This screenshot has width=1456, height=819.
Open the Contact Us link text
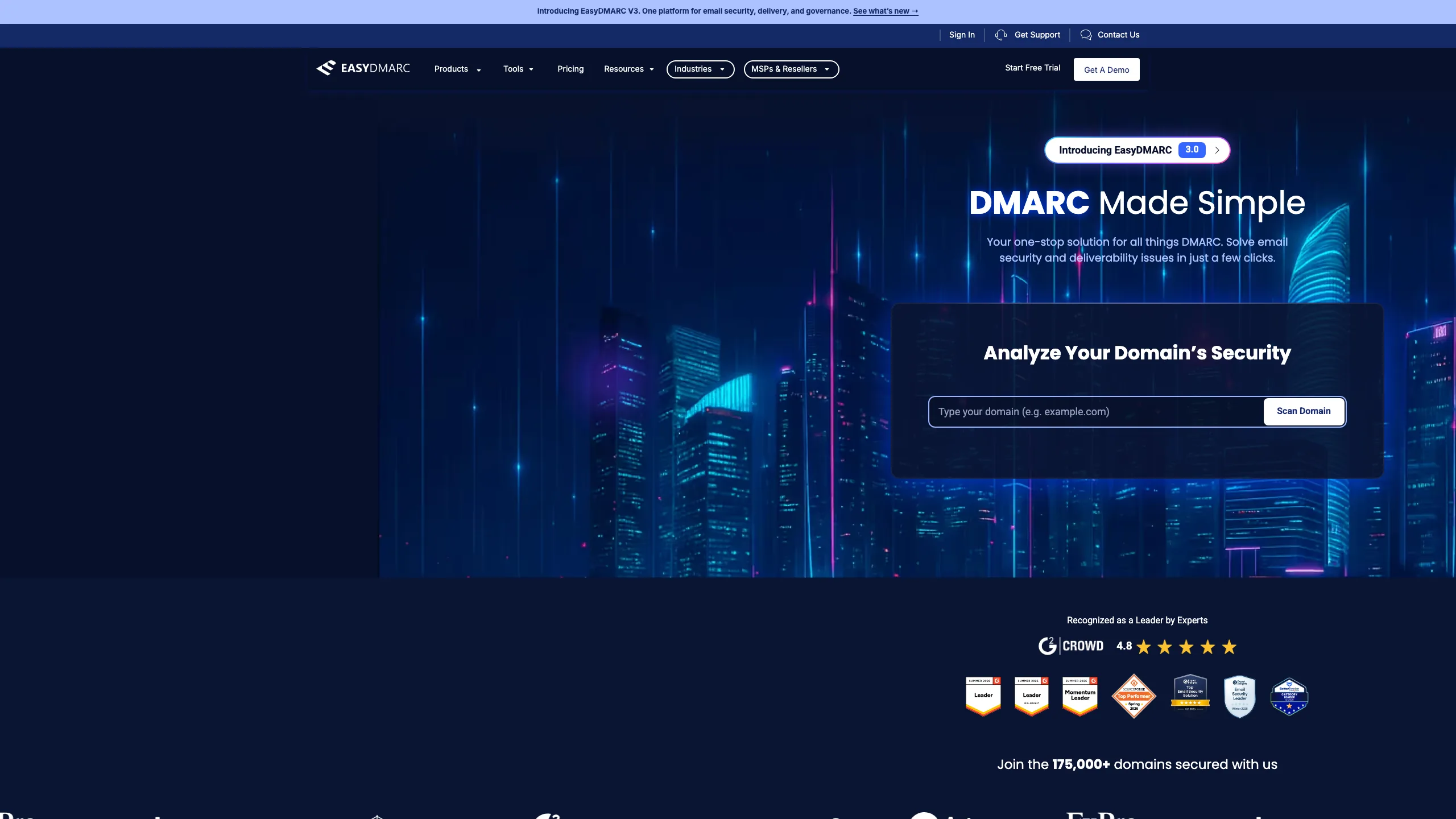[1118, 35]
